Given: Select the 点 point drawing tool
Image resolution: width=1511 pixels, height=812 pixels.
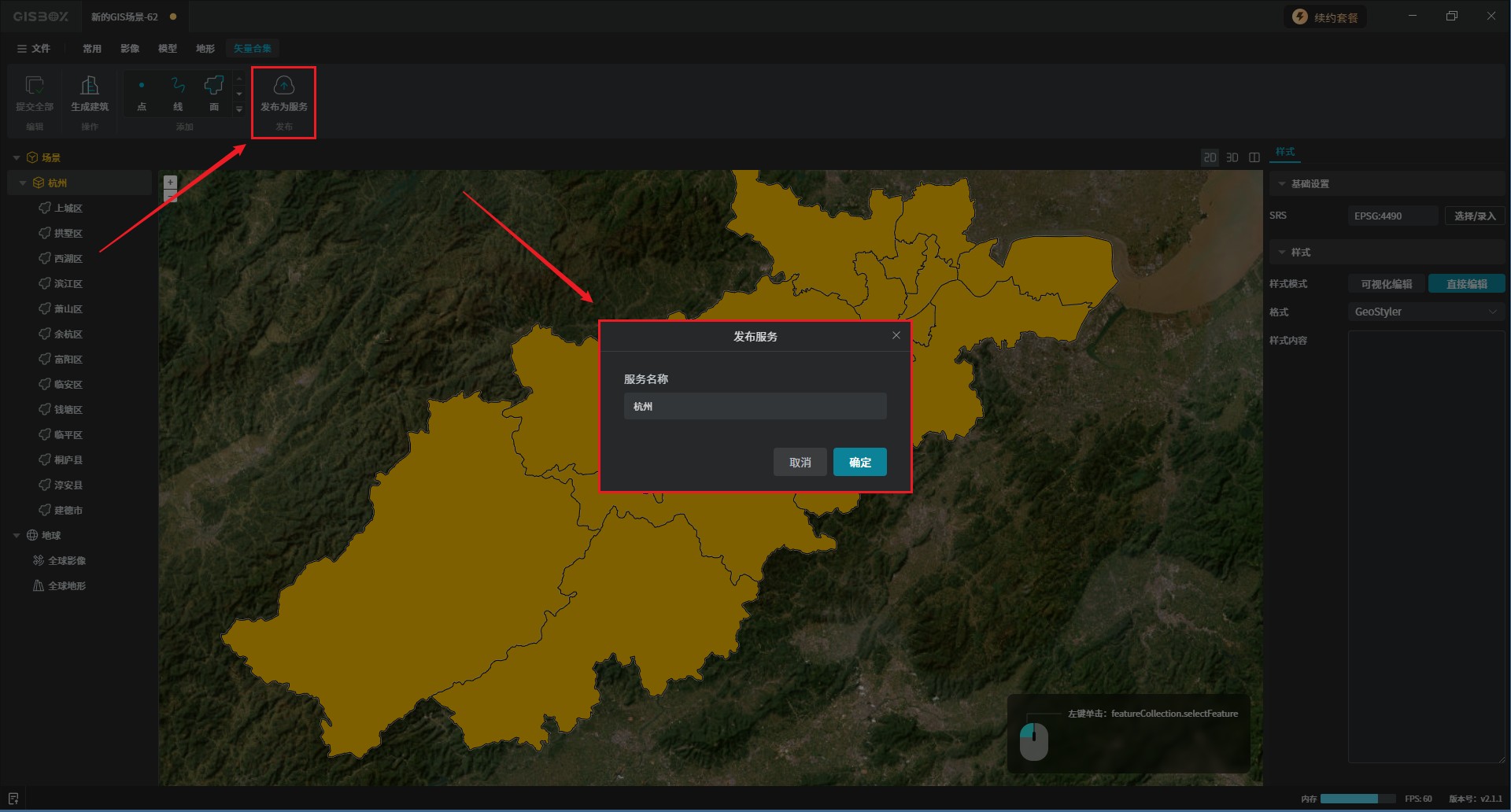Looking at the screenshot, I should point(142,86).
